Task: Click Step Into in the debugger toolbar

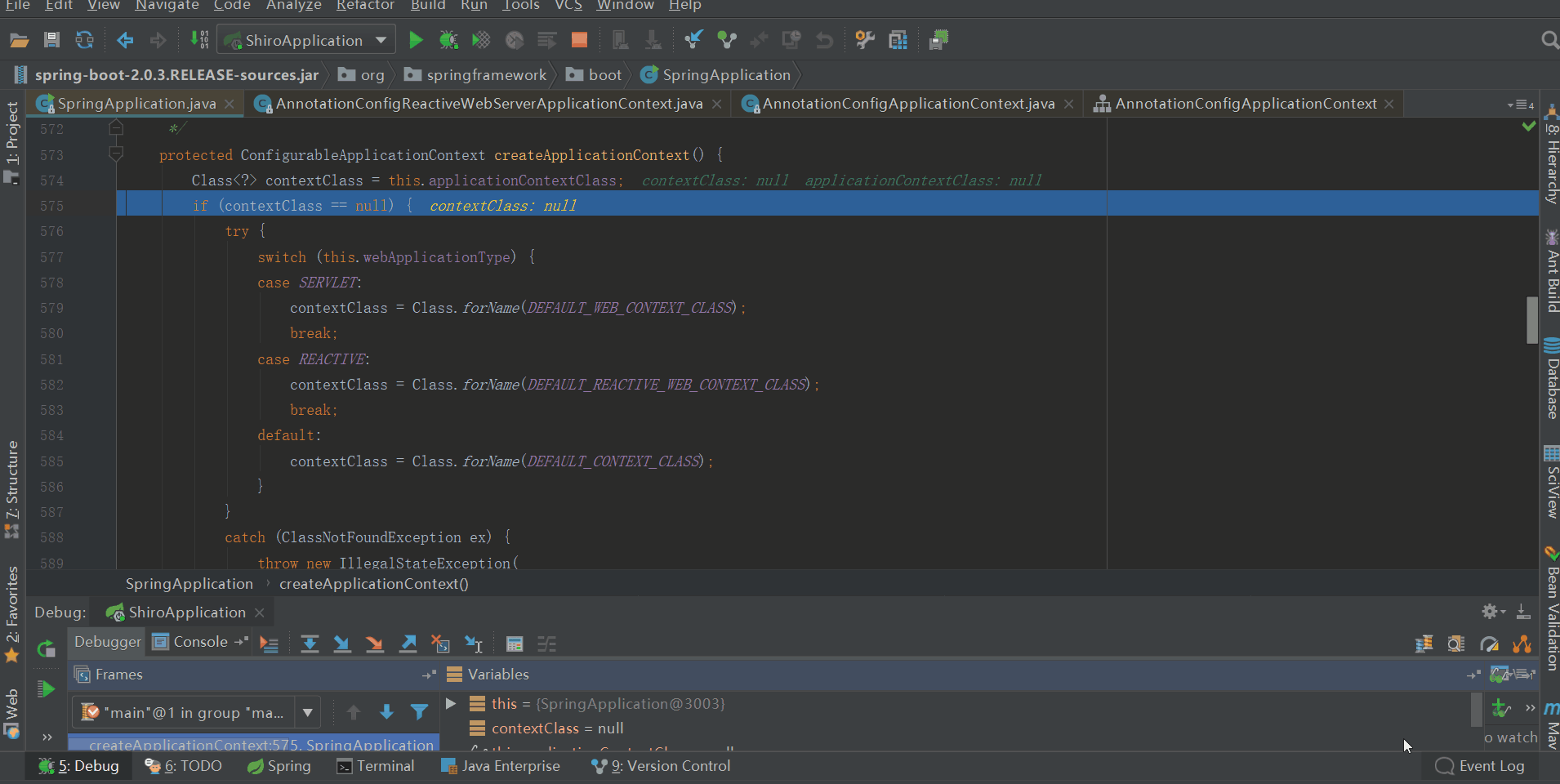Action: [x=342, y=644]
